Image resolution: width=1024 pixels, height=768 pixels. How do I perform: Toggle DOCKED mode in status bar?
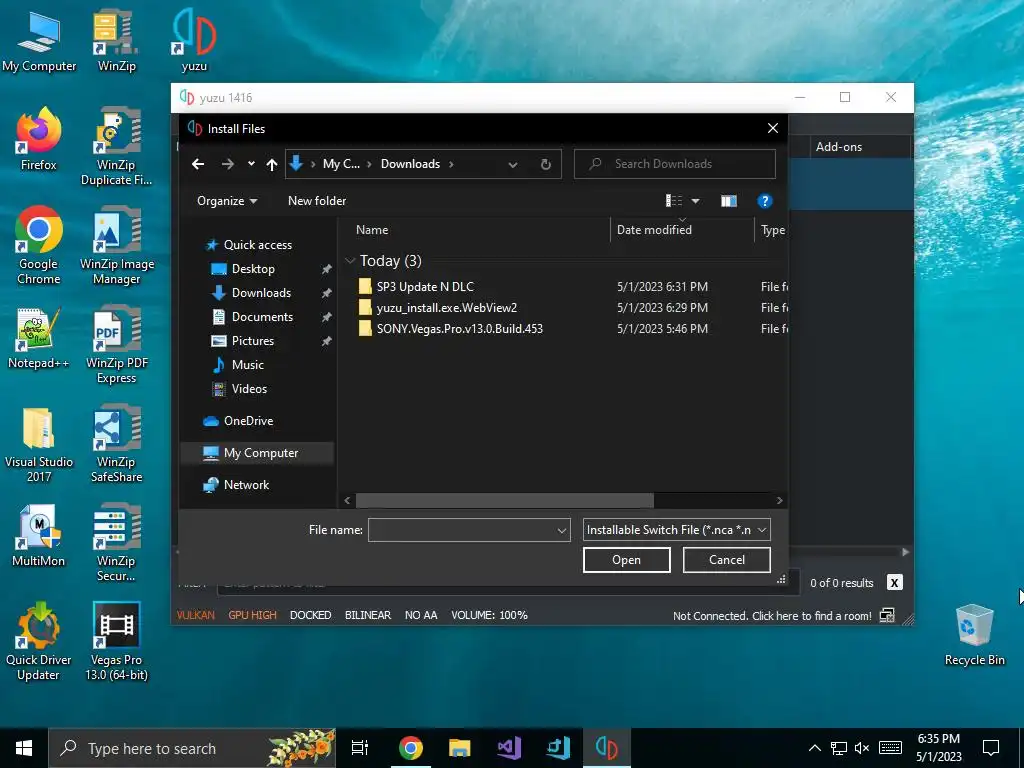(310, 615)
